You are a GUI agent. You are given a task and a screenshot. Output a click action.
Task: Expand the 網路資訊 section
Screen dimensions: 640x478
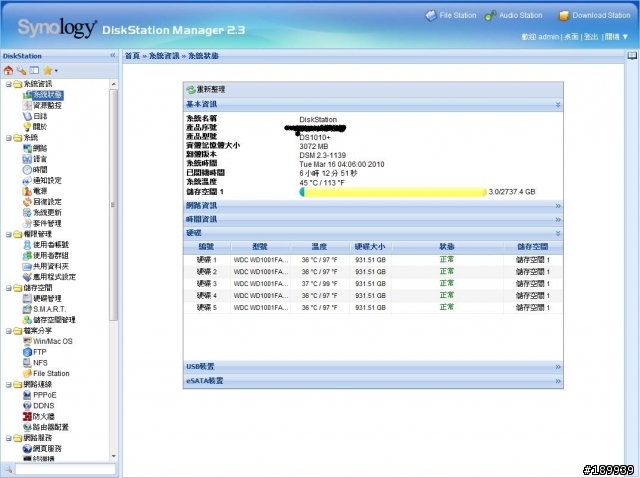[x=558, y=206]
